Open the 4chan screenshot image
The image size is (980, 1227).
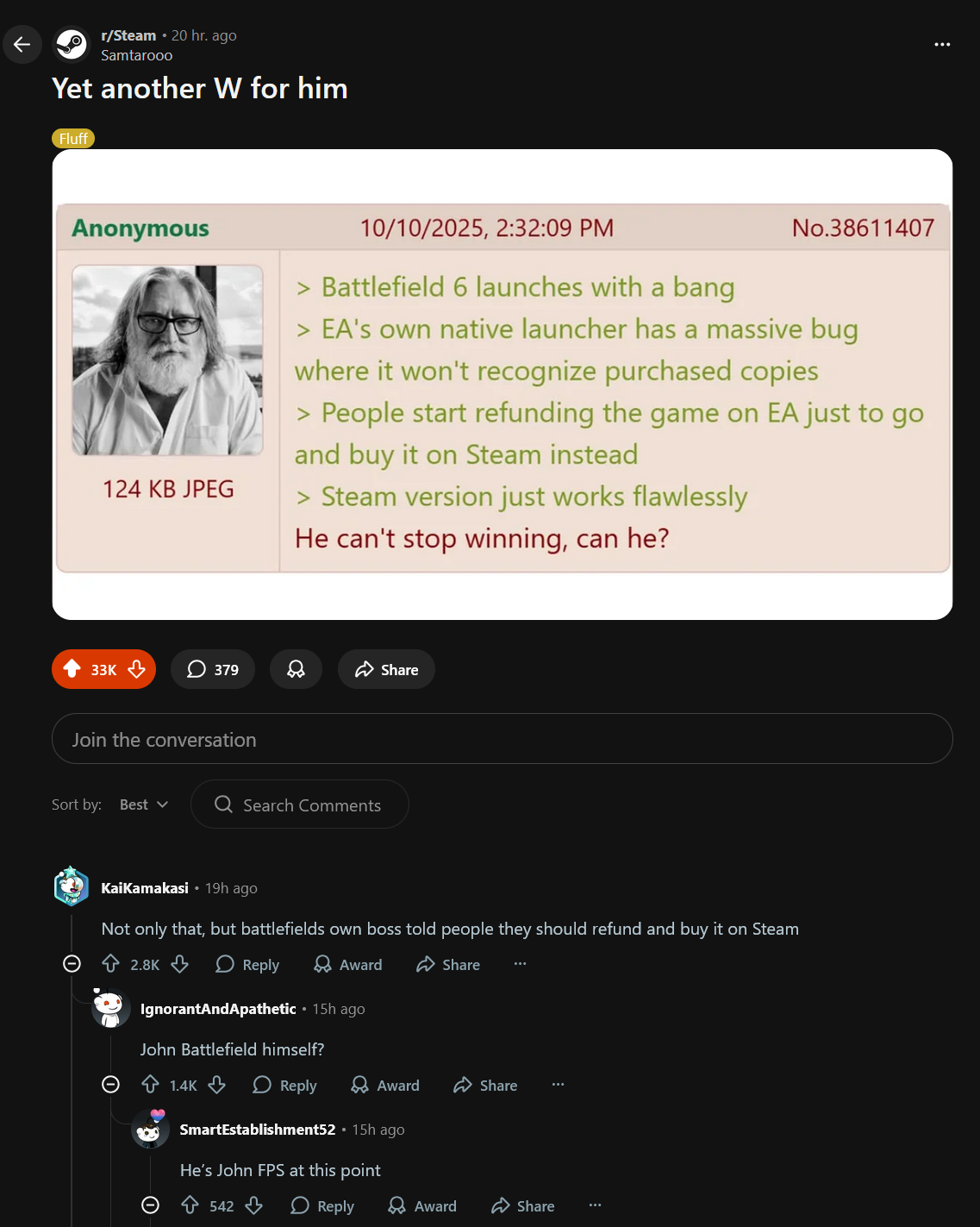[x=502, y=385]
